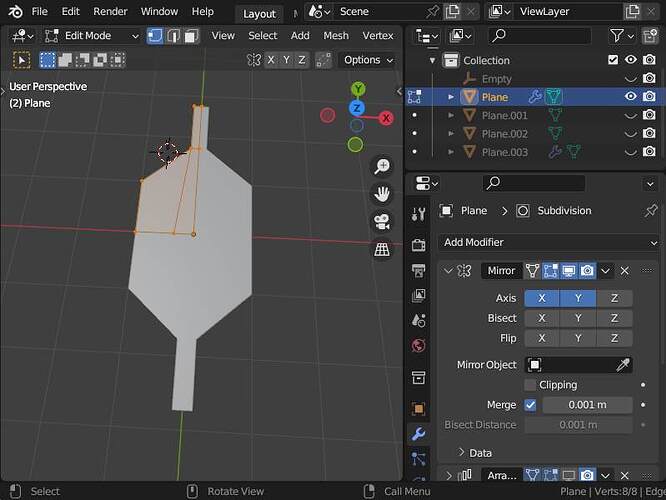Enable Clipping checkbox

[530, 385]
